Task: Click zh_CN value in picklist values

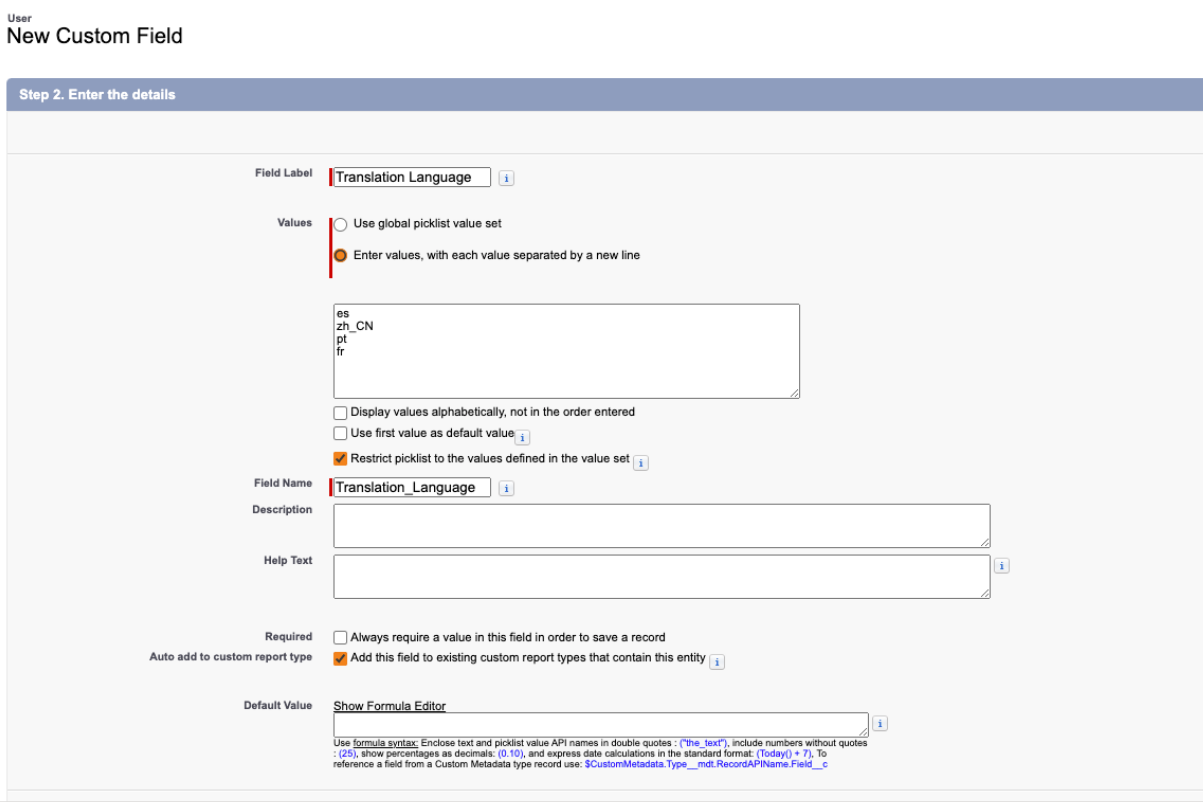Action: [355, 326]
